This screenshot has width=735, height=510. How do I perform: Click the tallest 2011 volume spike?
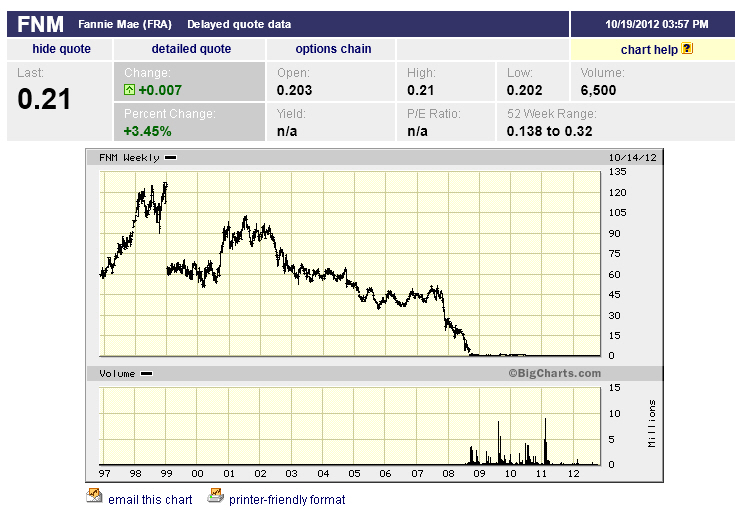[x=545, y=441]
